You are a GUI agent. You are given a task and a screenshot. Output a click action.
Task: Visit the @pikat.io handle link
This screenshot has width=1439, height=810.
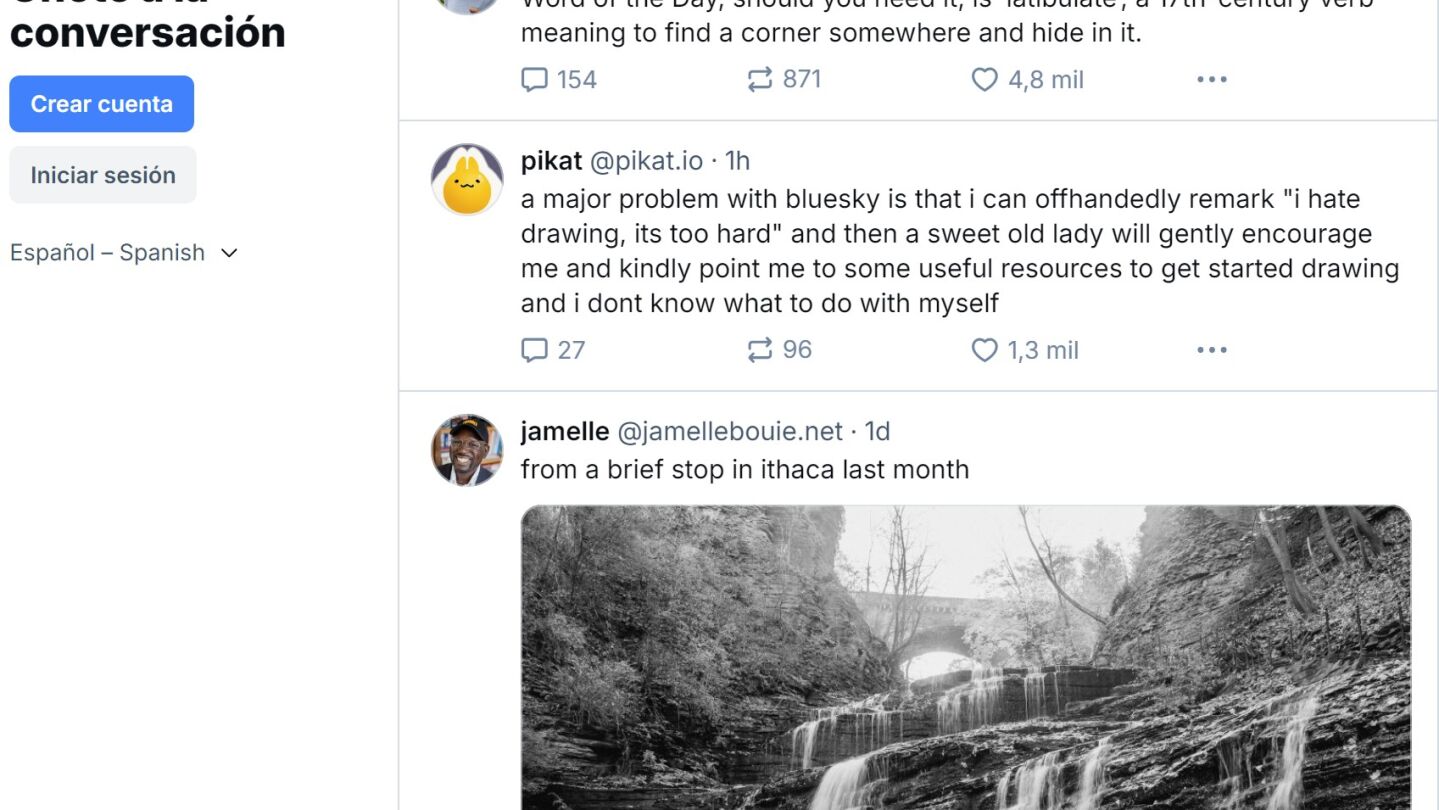pyautogui.click(x=646, y=161)
